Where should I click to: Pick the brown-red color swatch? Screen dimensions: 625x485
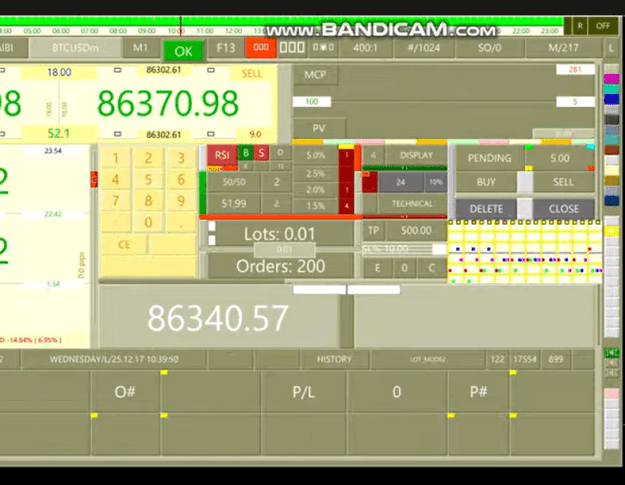611,150
